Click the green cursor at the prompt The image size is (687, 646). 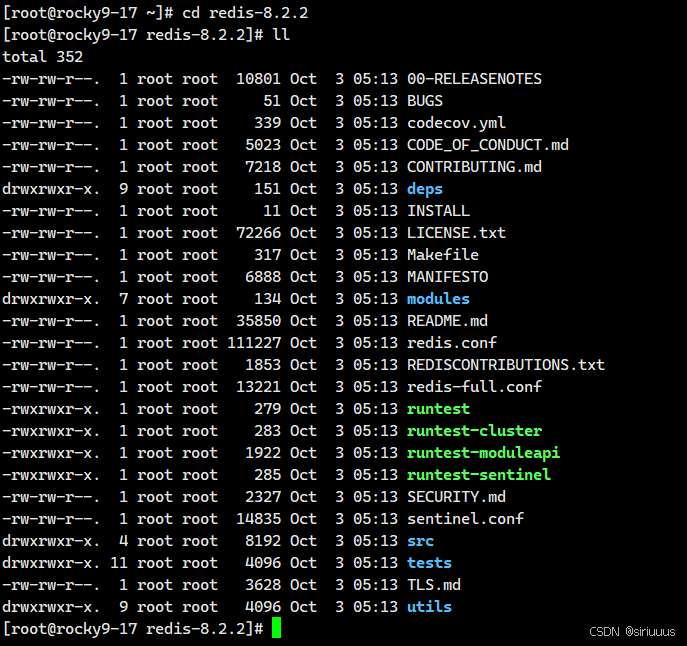click(276, 628)
